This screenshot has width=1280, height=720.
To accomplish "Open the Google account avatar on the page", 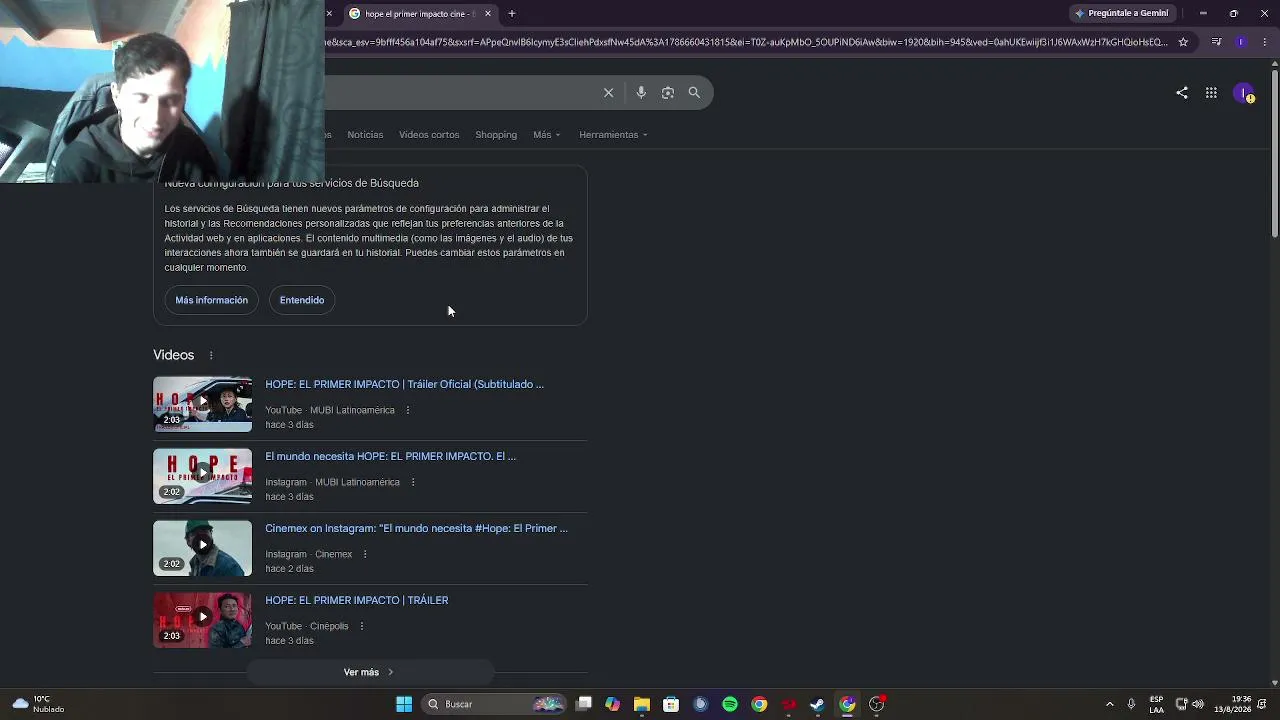I will (x=1244, y=93).
